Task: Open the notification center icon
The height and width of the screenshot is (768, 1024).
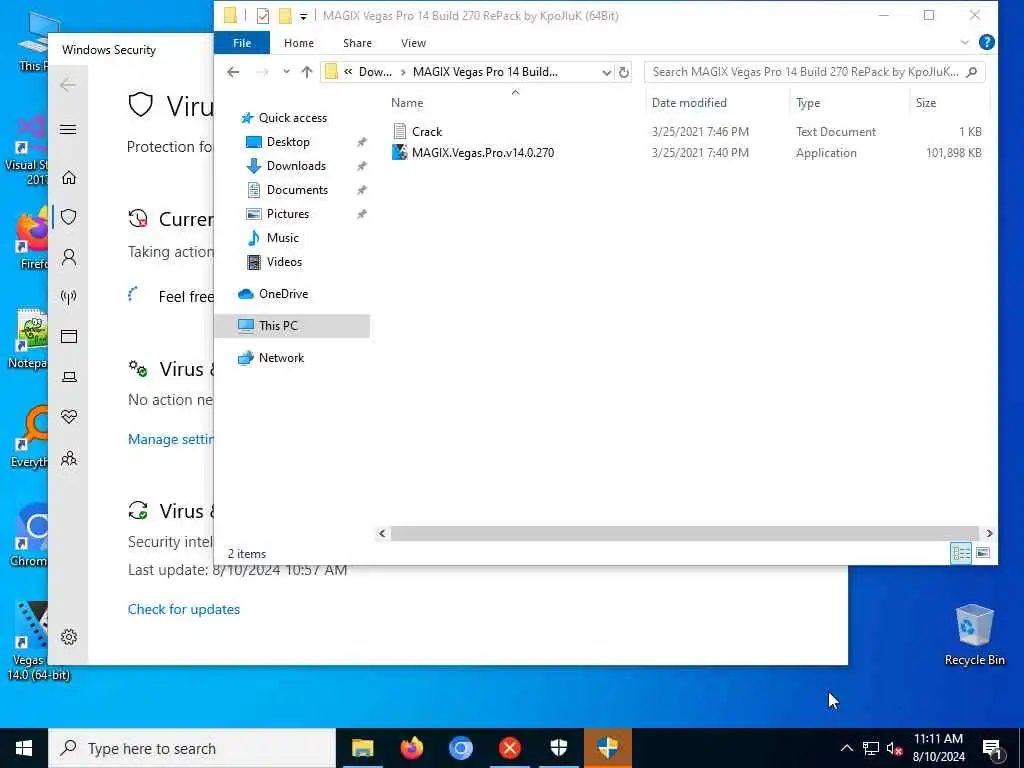Action: [992, 748]
